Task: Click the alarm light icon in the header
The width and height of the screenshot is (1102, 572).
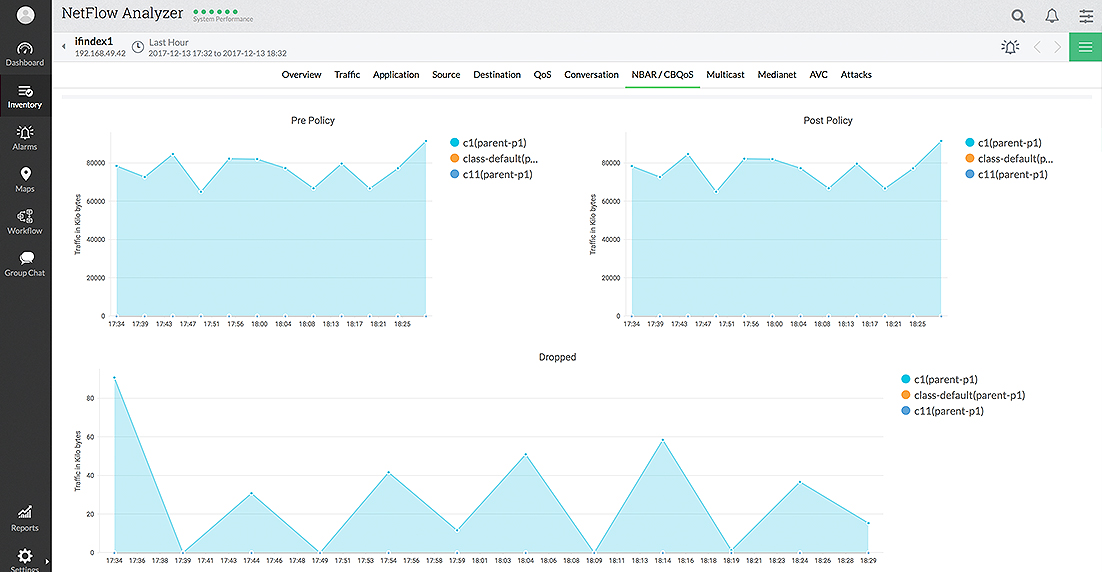Action: coord(1010,47)
